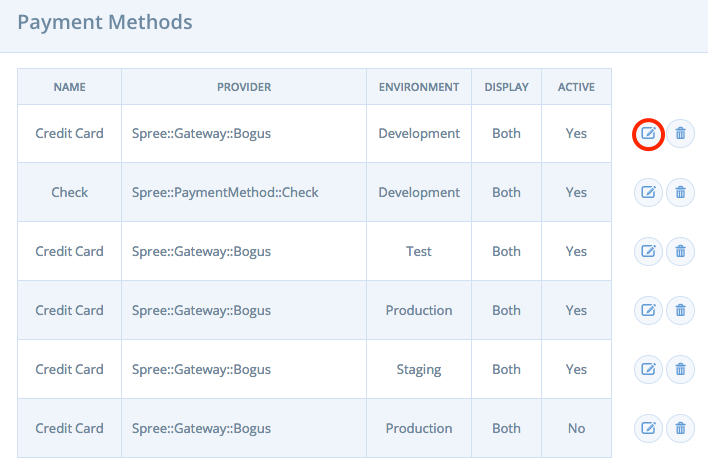Delete the Development Credit Card payment method
The image size is (708, 476).
point(680,134)
